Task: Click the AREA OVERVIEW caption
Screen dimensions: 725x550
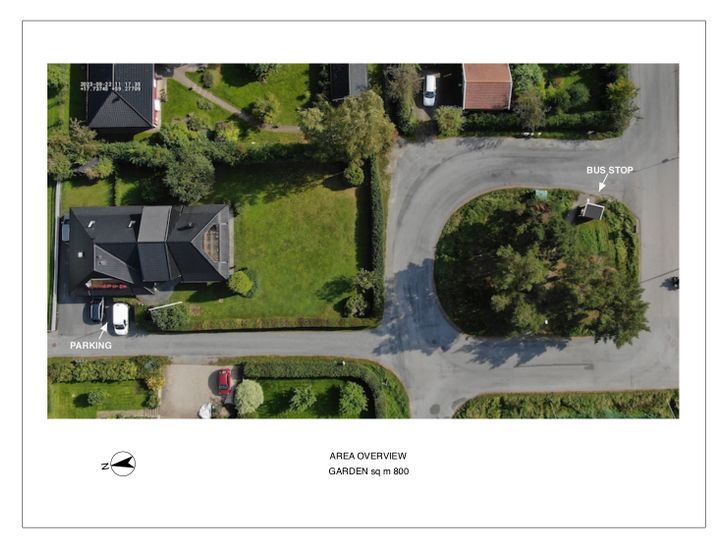Action: pyautogui.click(x=368, y=456)
